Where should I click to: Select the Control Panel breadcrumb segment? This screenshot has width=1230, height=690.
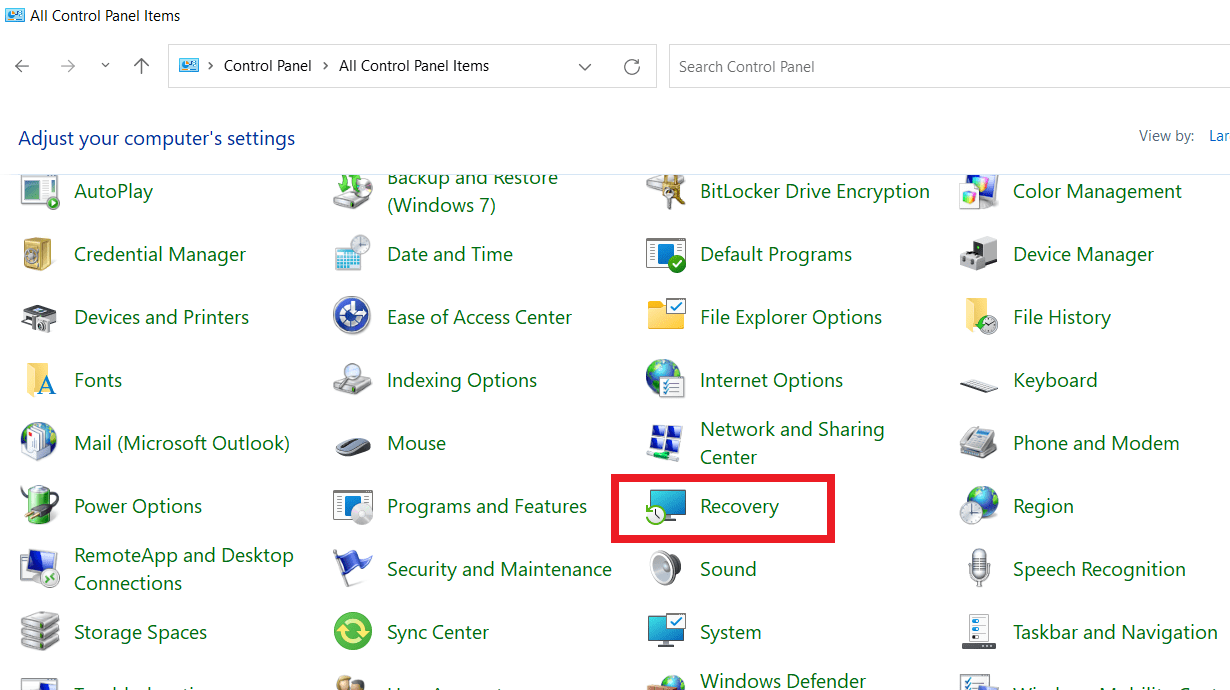267,66
